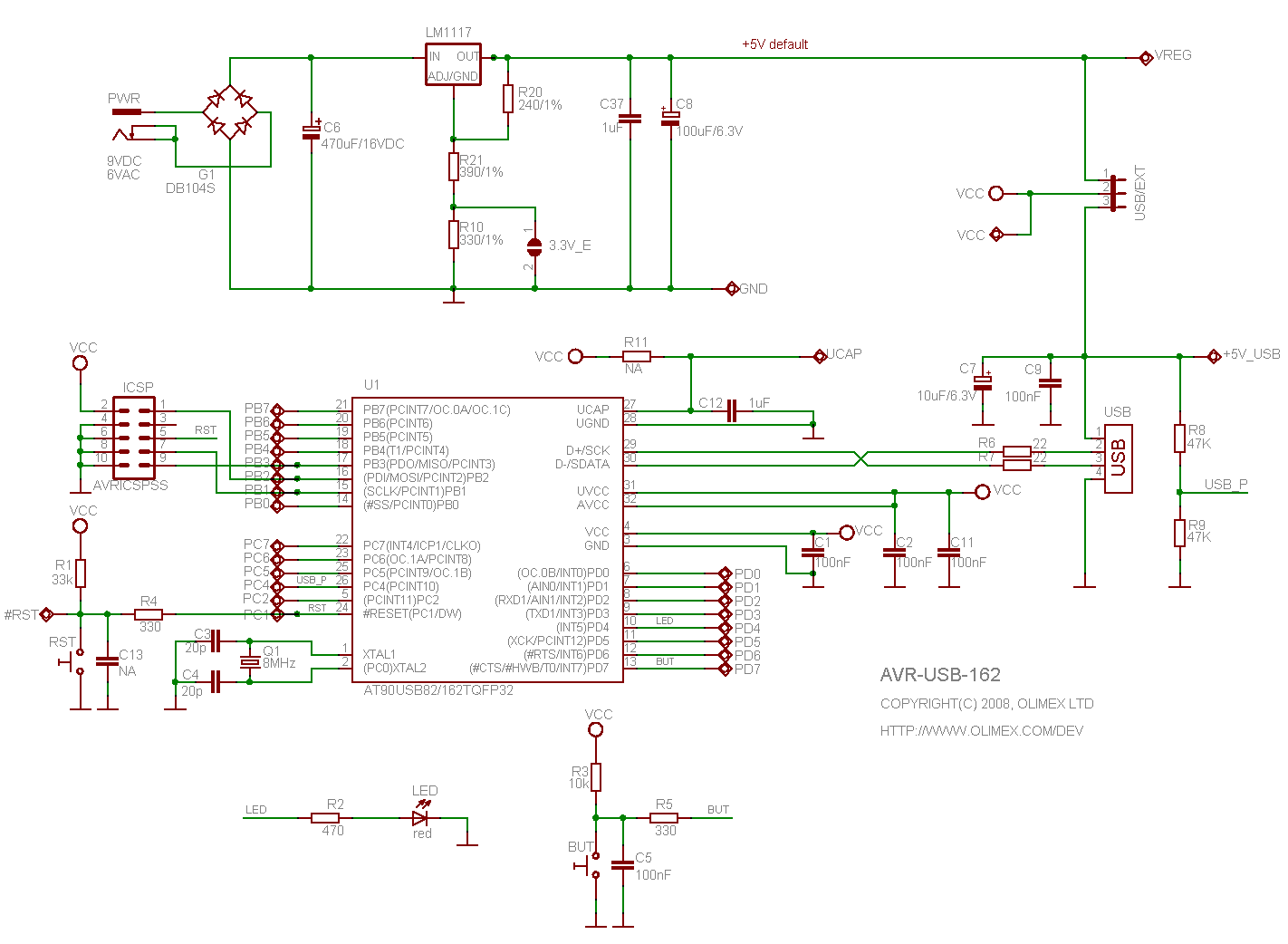Select the AVR-USB-162 title text

(x=940, y=675)
